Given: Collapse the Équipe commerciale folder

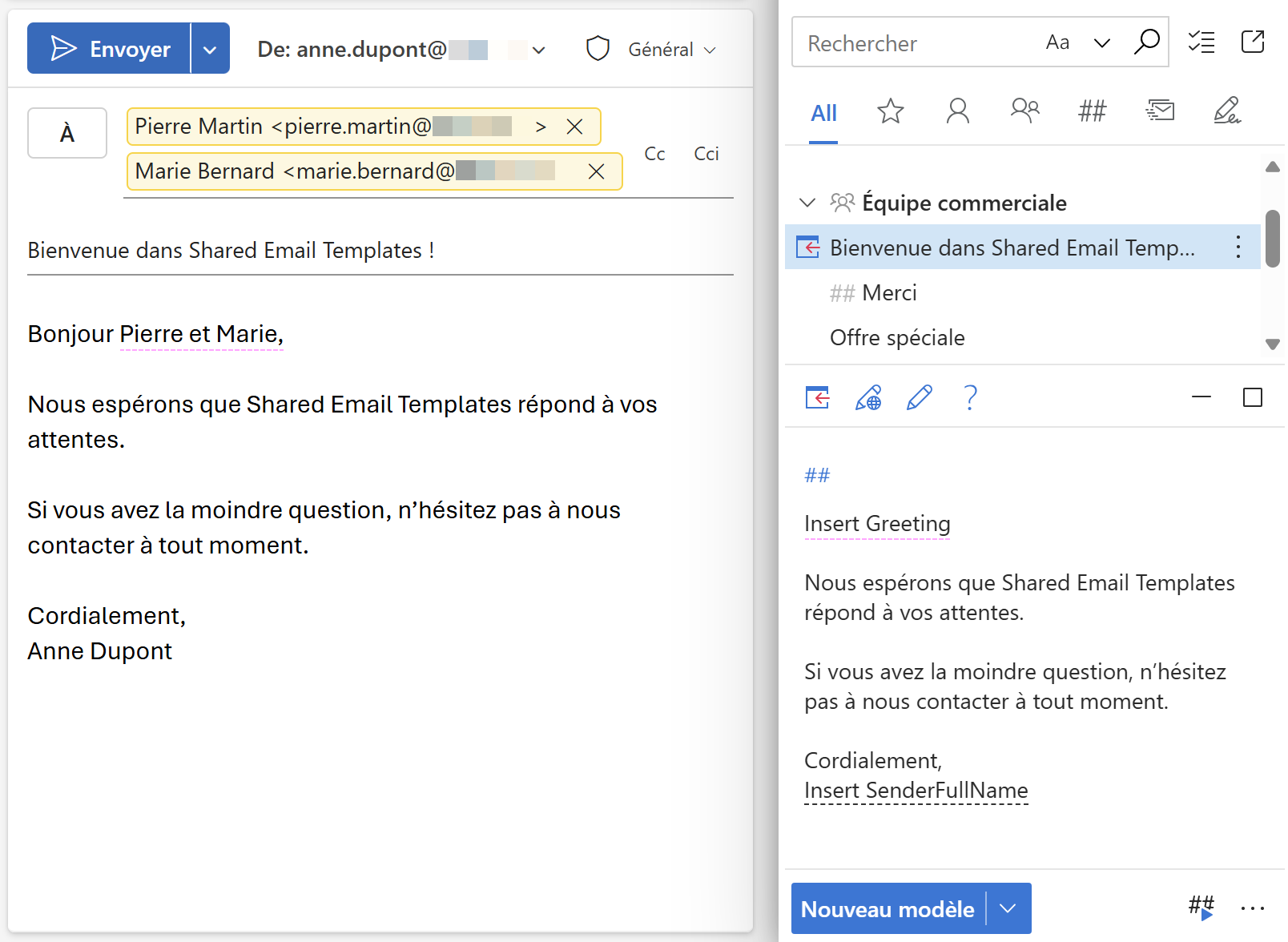Looking at the screenshot, I should click(x=807, y=203).
